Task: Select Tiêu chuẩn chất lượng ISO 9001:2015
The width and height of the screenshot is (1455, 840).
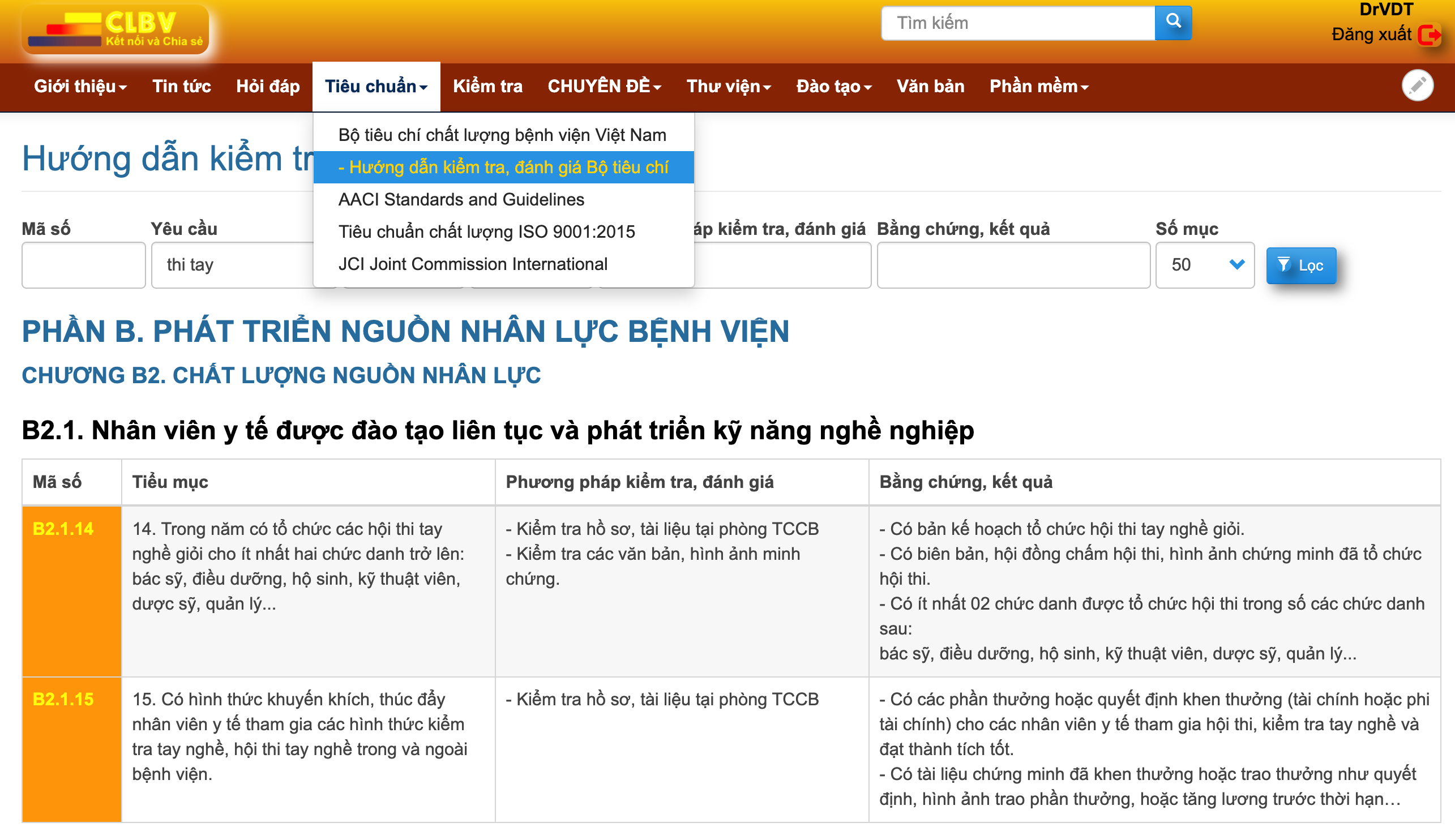Action: [486, 232]
